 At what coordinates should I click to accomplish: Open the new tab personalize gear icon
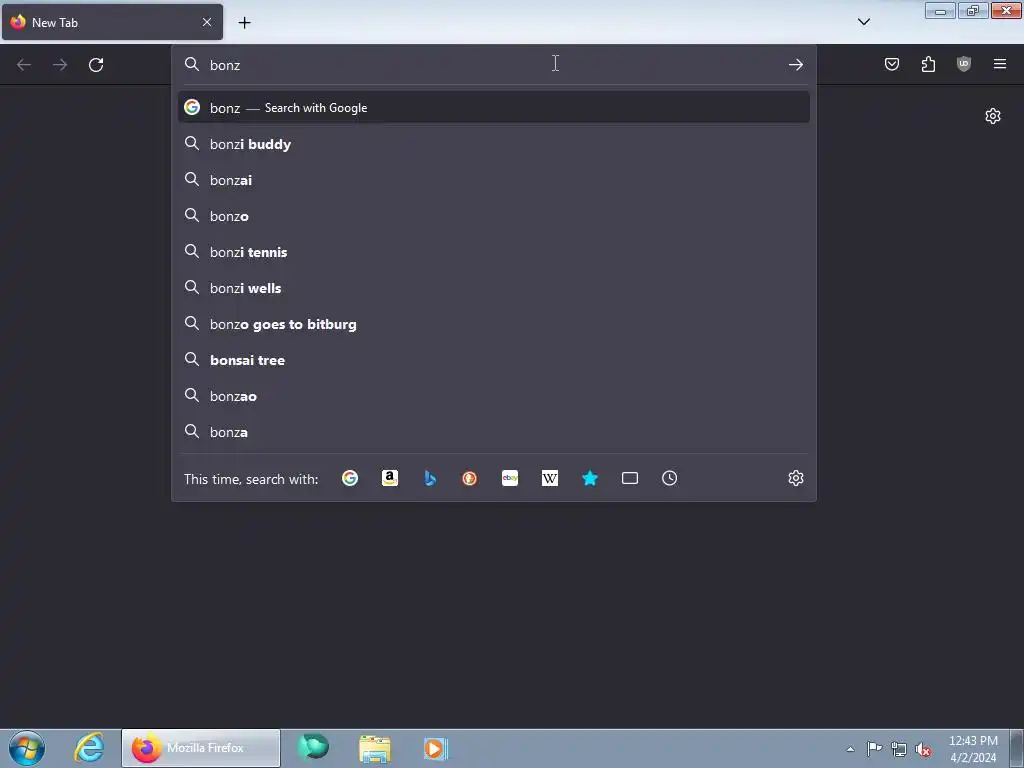pyautogui.click(x=993, y=116)
